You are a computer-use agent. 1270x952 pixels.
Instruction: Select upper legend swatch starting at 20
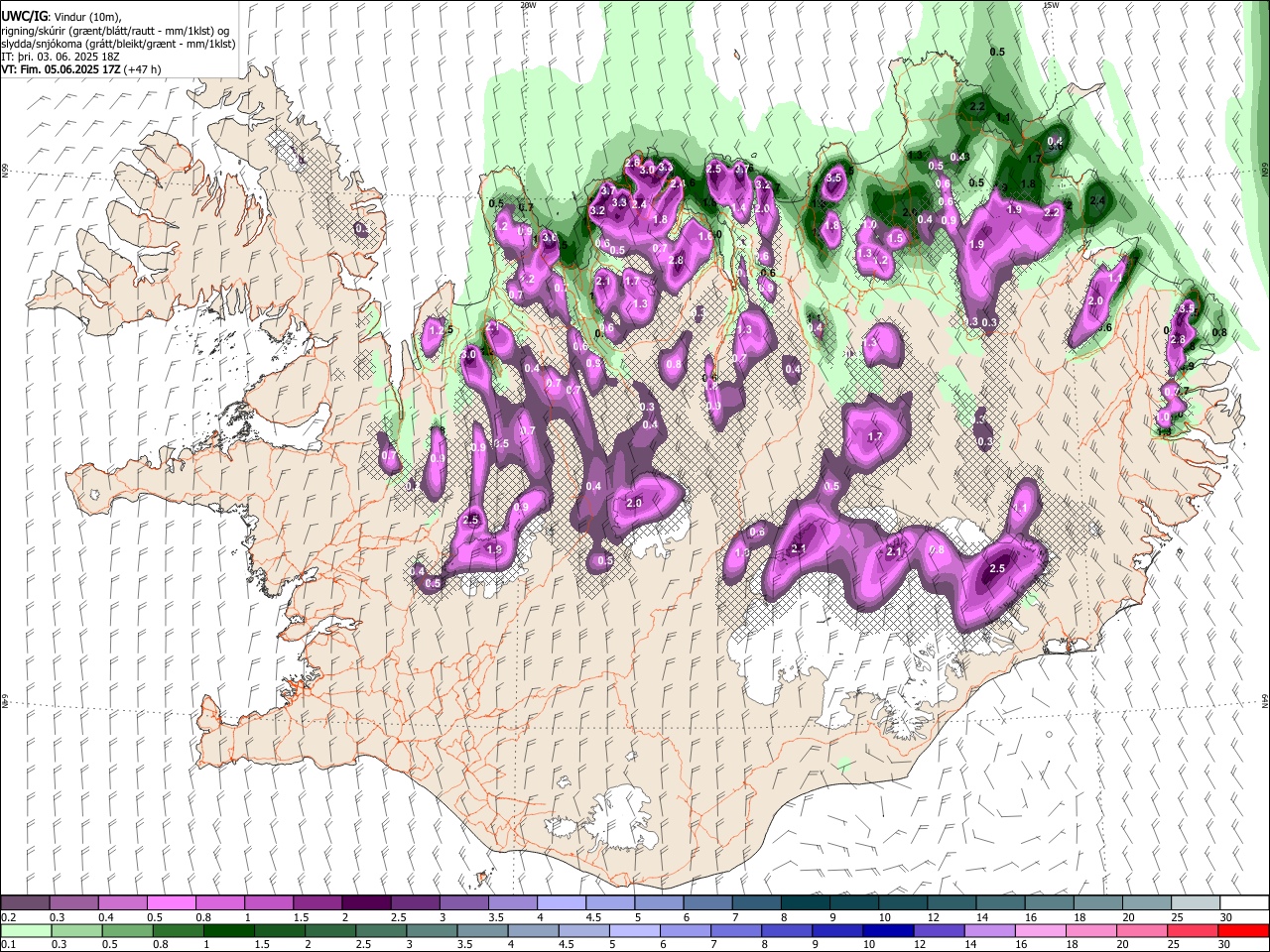click(1147, 902)
